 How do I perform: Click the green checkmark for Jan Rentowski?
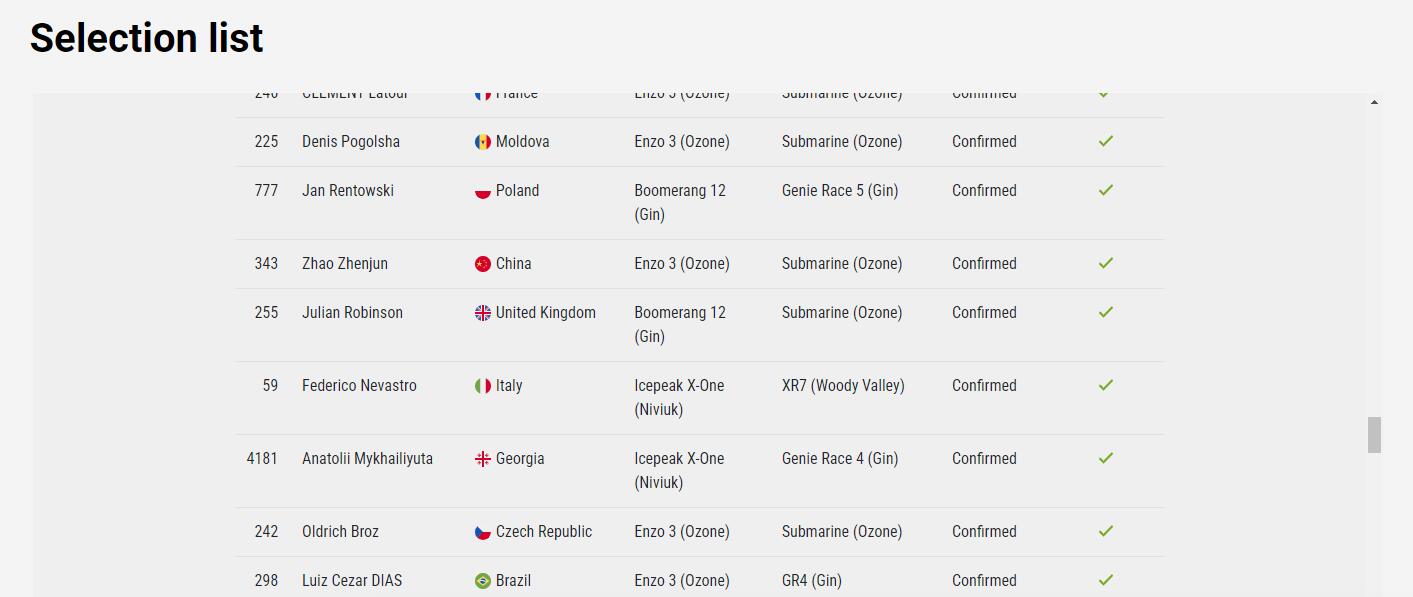[x=1106, y=190]
